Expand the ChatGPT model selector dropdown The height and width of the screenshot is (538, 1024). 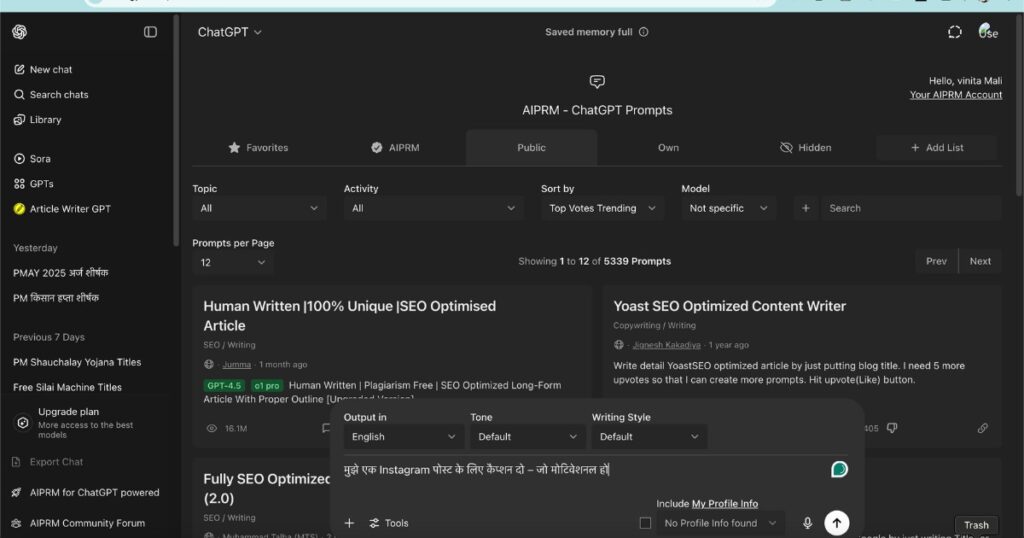(229, 32)
